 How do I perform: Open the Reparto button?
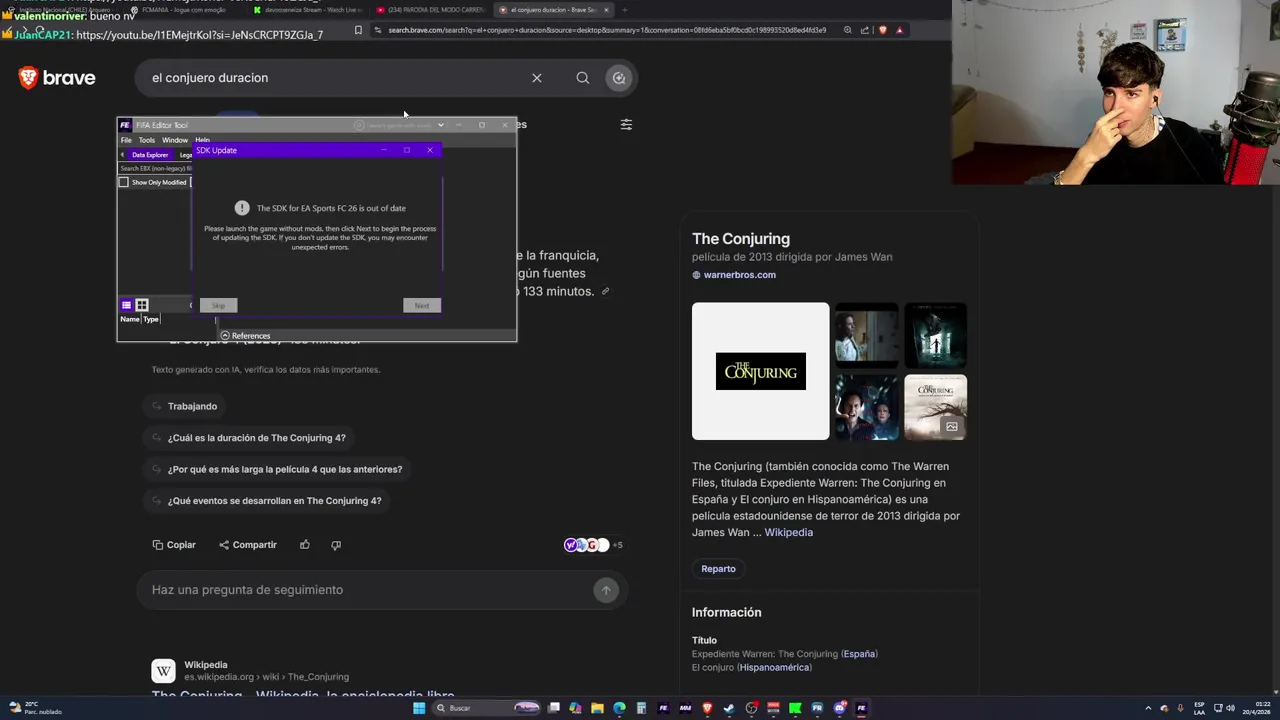(718, 569)
